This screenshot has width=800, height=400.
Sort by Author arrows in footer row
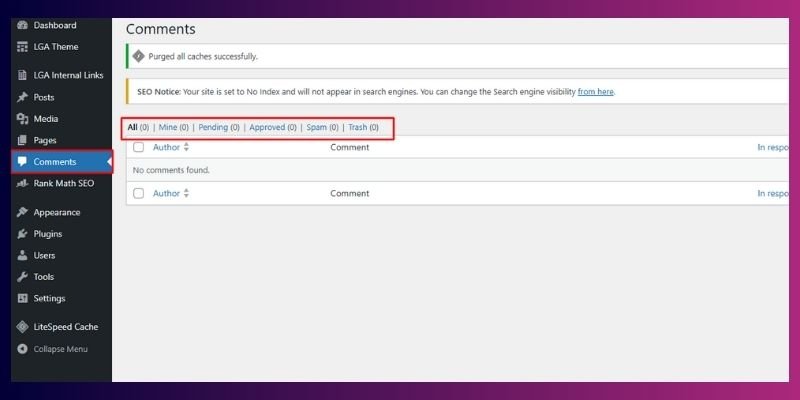(x=186, y=193)
